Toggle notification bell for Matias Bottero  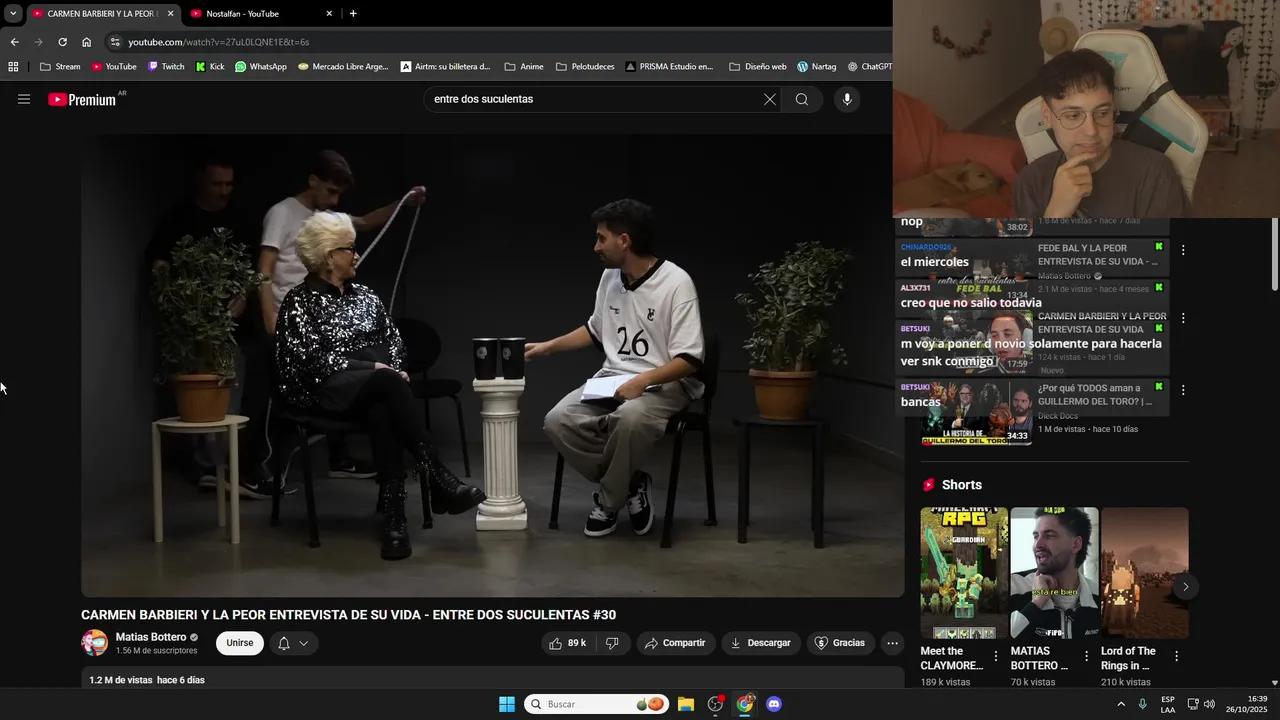pyautogui.click(x=284, y=643)
